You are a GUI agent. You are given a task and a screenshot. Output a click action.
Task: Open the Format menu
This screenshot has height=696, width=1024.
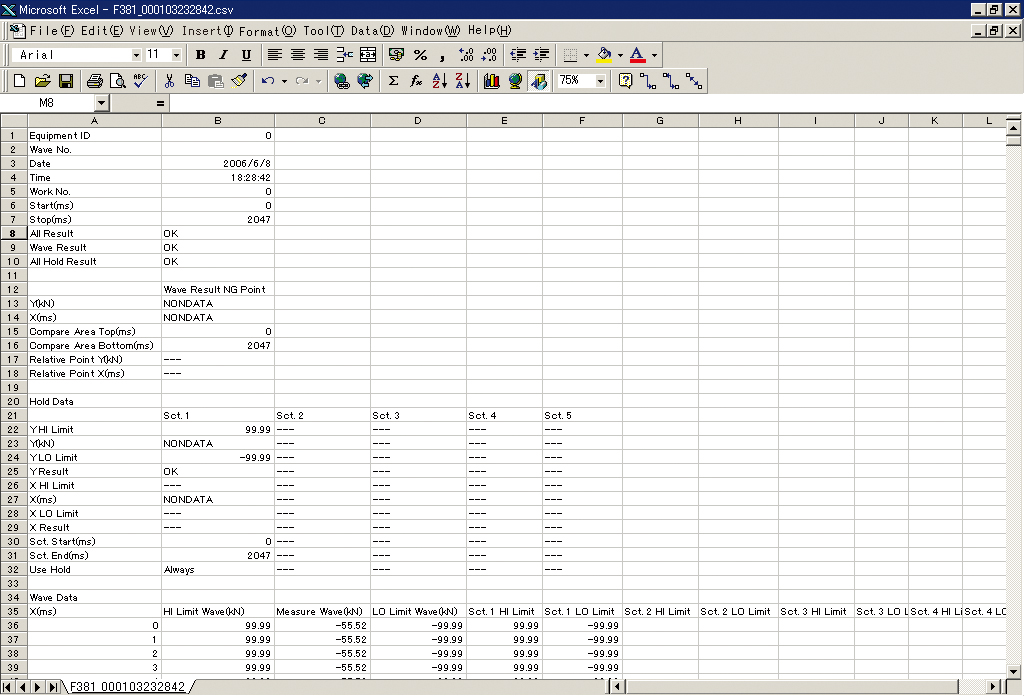[259, 31]
